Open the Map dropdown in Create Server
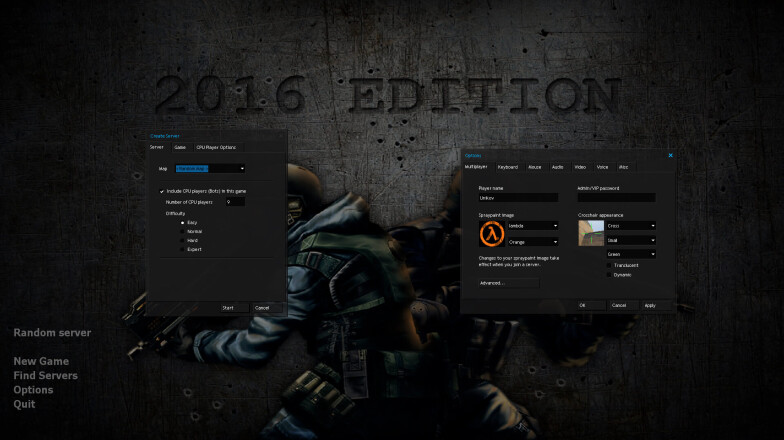 pos(210,168)
